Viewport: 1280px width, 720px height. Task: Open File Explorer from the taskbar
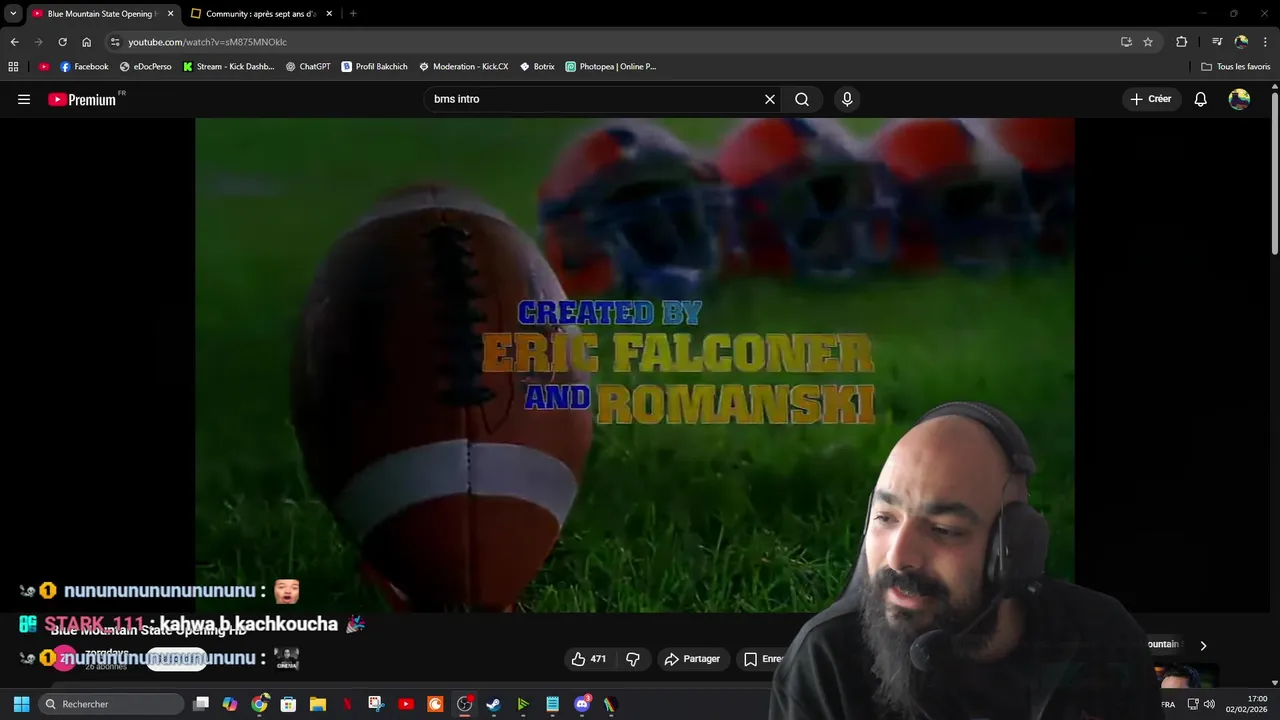[317, 704]
